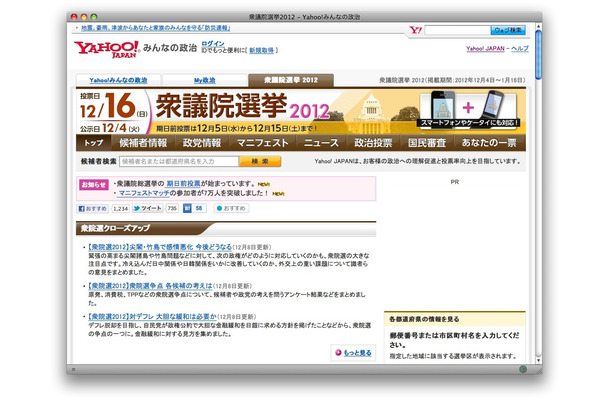Viewport: 610px width, 400px height.
Task: Open the Yahoo! JAPAN link at top right
Action: click(x=485, y=49)
